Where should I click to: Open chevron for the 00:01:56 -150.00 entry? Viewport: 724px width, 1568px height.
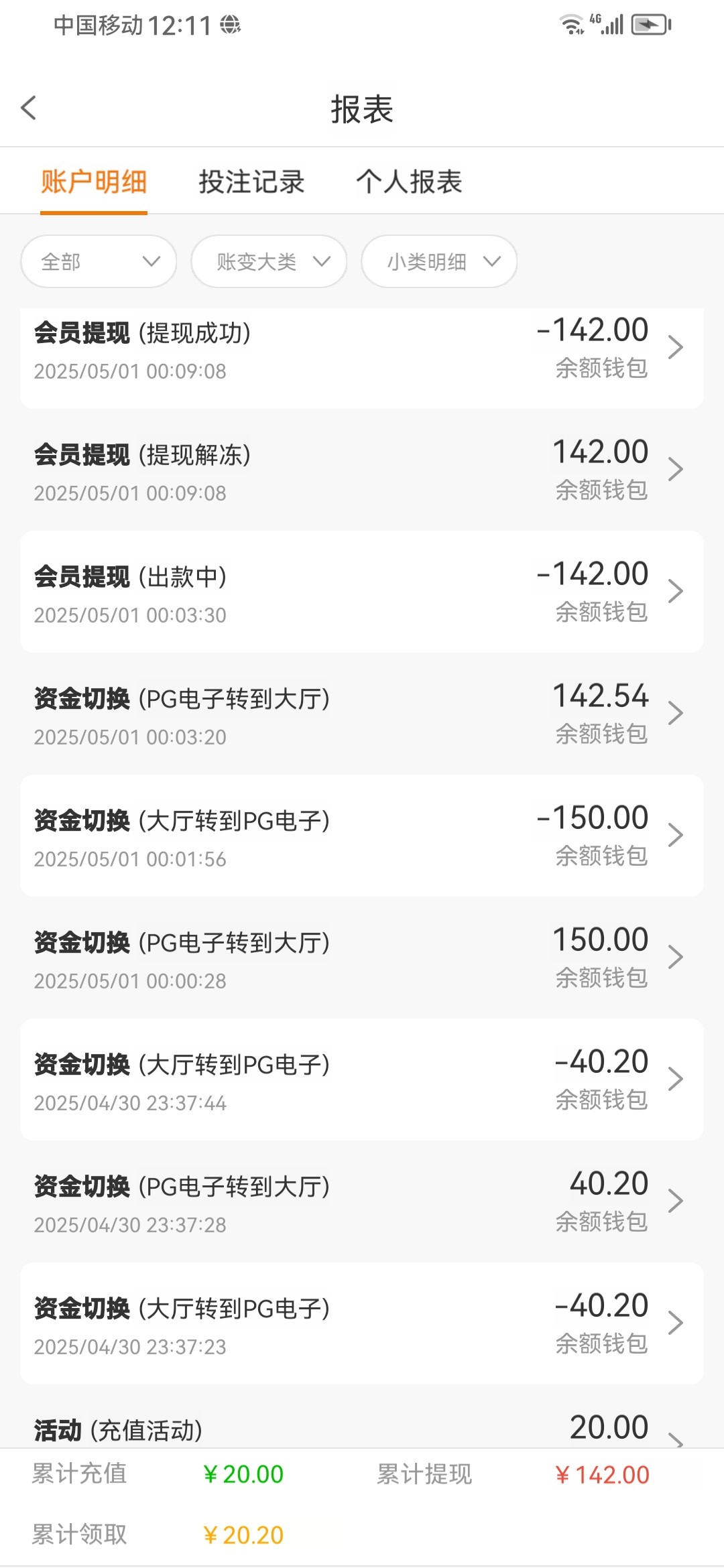point(675,835)
